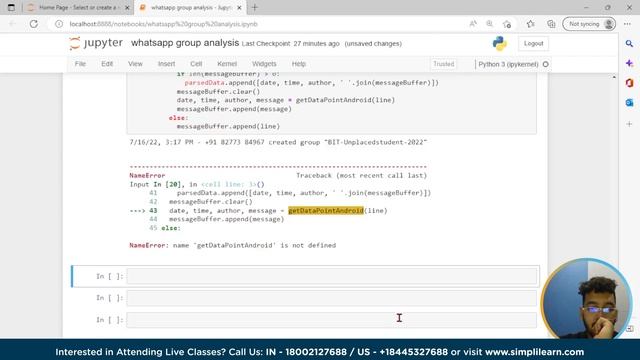Click the Python 3 (ipykernel) kernel name

coord(508,64)
